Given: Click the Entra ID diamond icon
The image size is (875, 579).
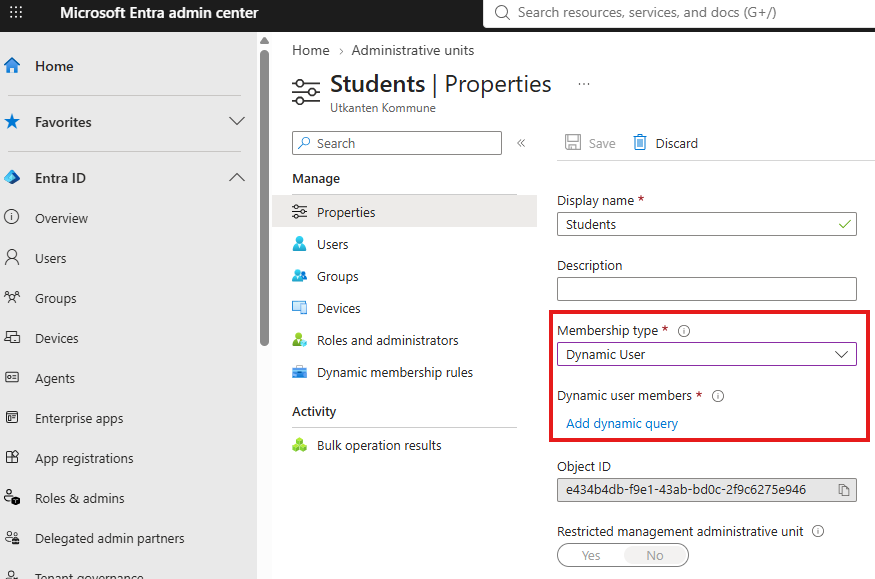Looking at the screenshot, I should coord(12,178).
